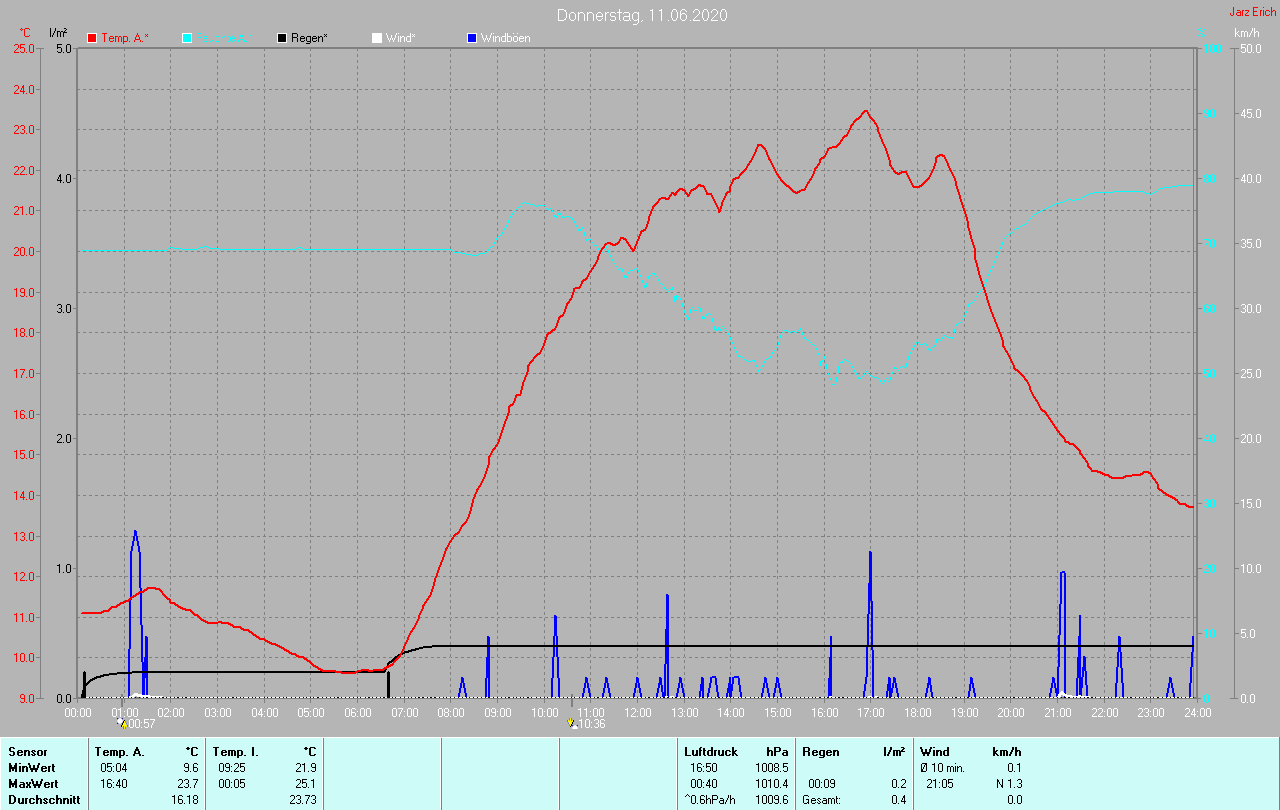Image resolution: width=1280 pixels, height=810 pixels.
Task: Click the red Temp. A. legend swatch
Action: [92, 38]
